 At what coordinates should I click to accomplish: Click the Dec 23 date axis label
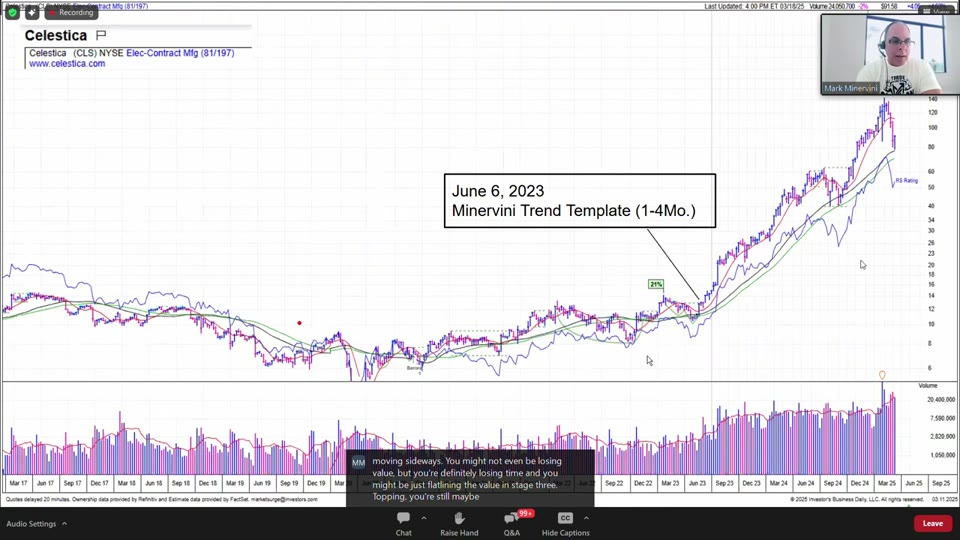pos(751,483)
